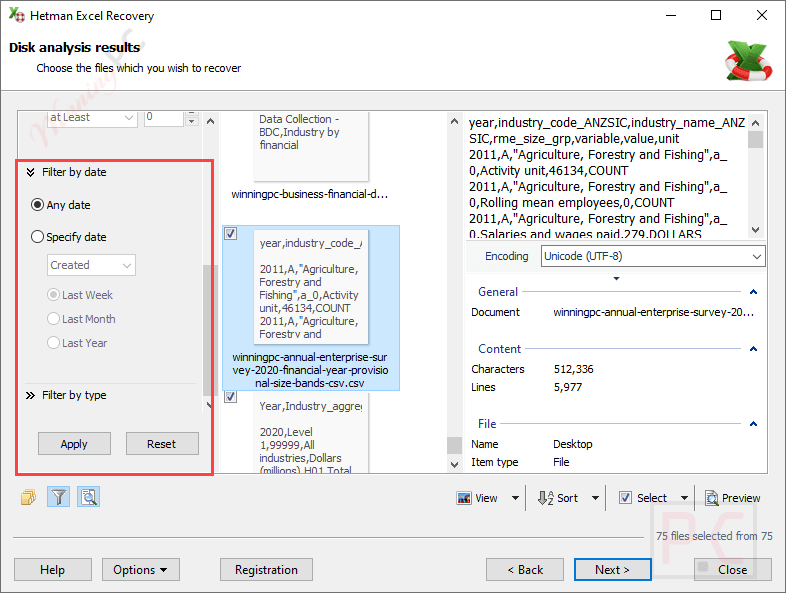The height and width of the screenshot is (593, 786).
Task: Click the Name value Desktop
Action: [572, 444]
